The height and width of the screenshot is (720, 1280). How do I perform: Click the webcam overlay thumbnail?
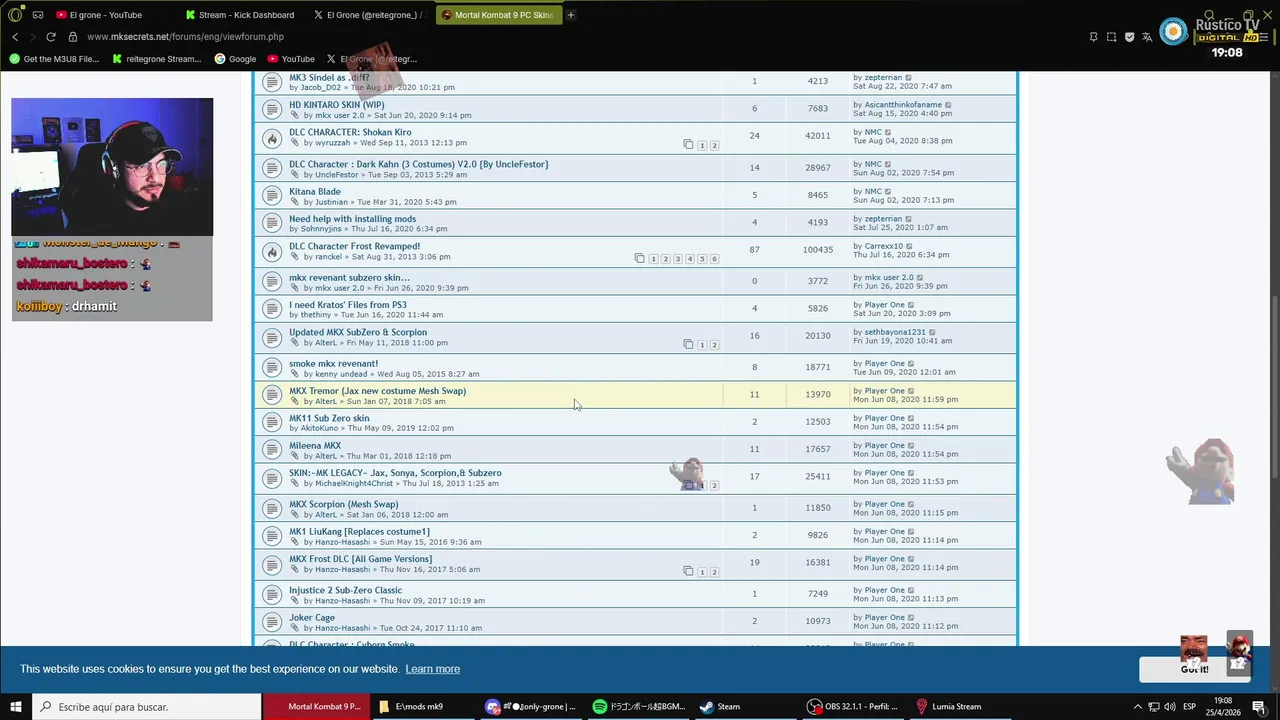(x=112, y=167)
